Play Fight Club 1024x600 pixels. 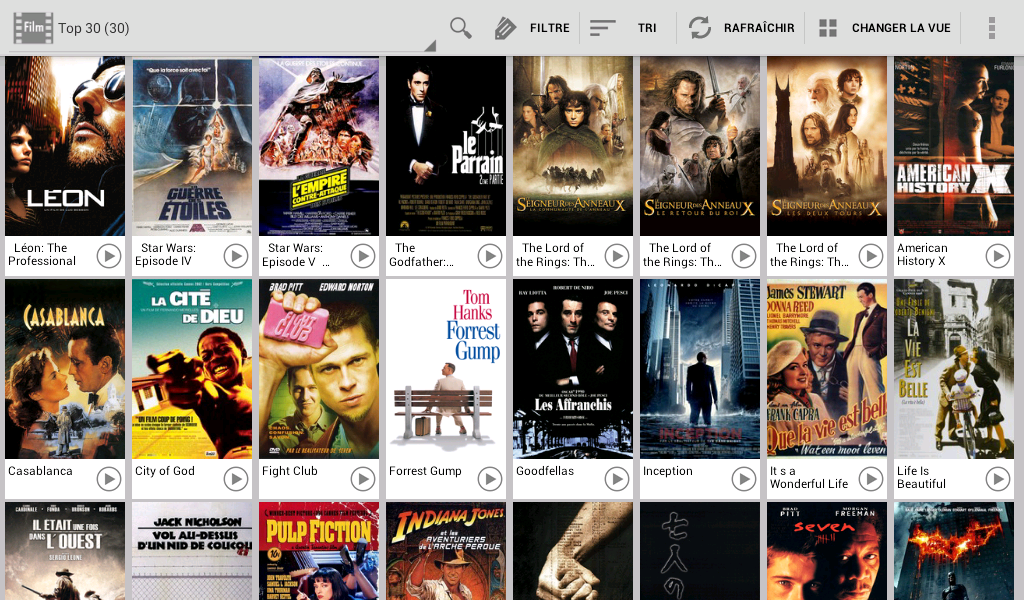tap(362, 479)
